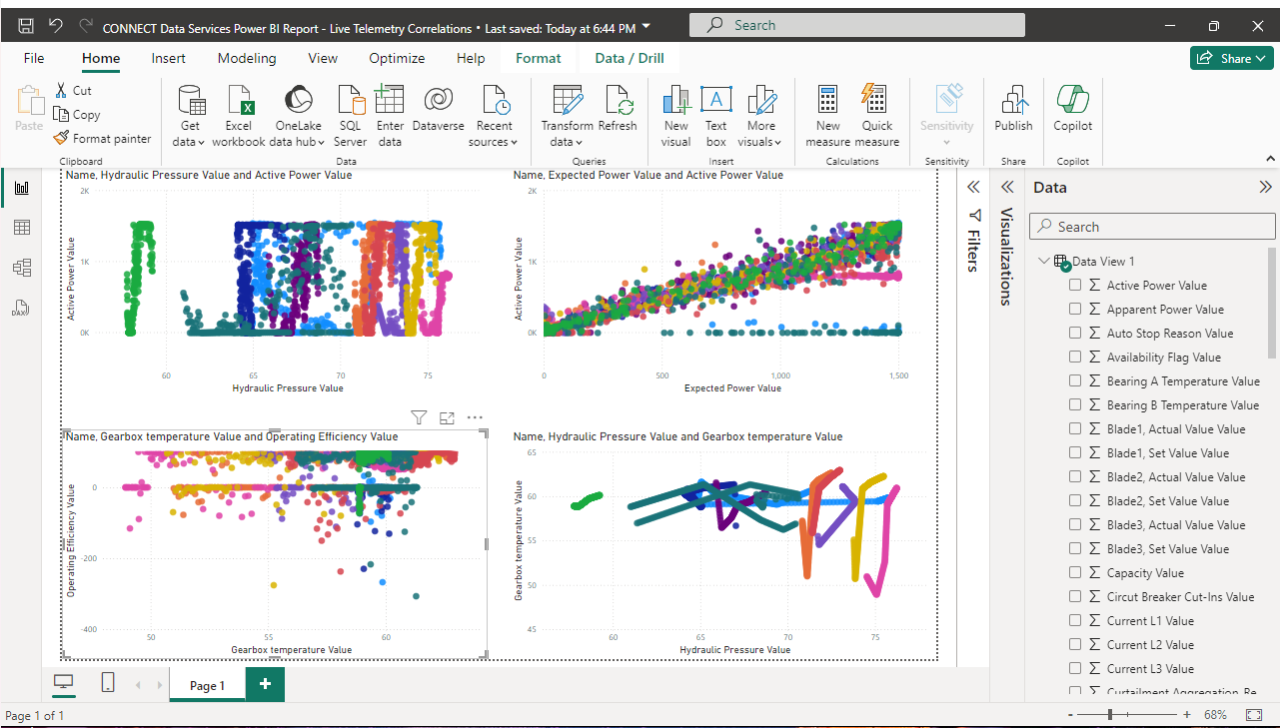
Task: Open the Format ribbon tab
Action: tap(538, 58)
